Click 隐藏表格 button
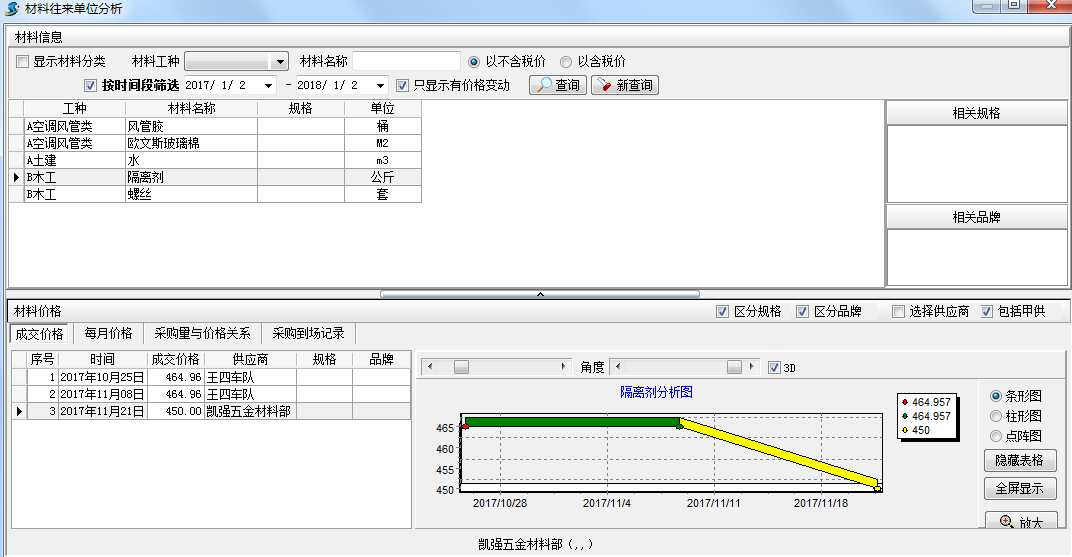1072x557 pixels. click(1020, 460)
